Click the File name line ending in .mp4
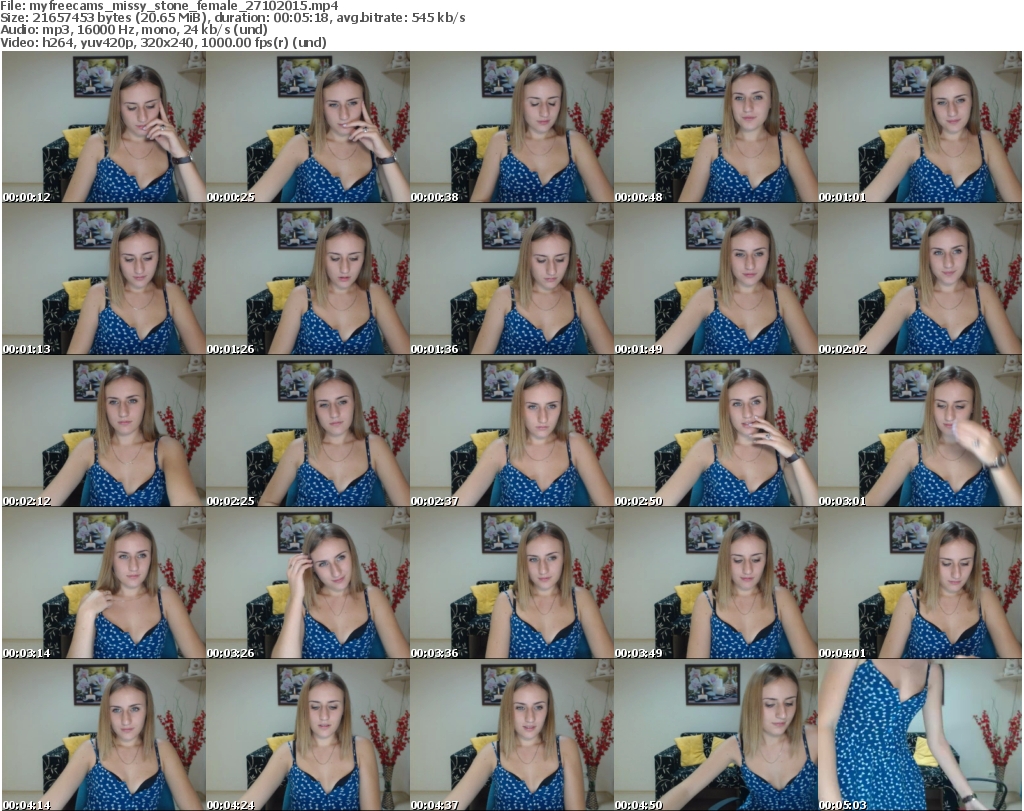Viewport: 1024px width, 811px height. 169,6
